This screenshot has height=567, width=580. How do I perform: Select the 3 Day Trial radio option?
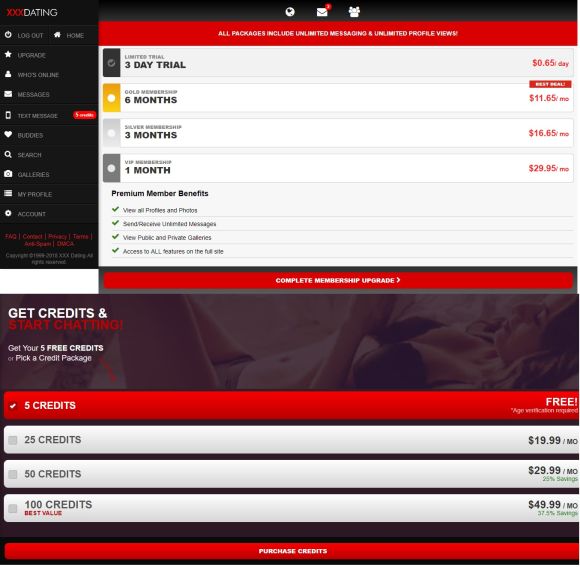(111, 63)
